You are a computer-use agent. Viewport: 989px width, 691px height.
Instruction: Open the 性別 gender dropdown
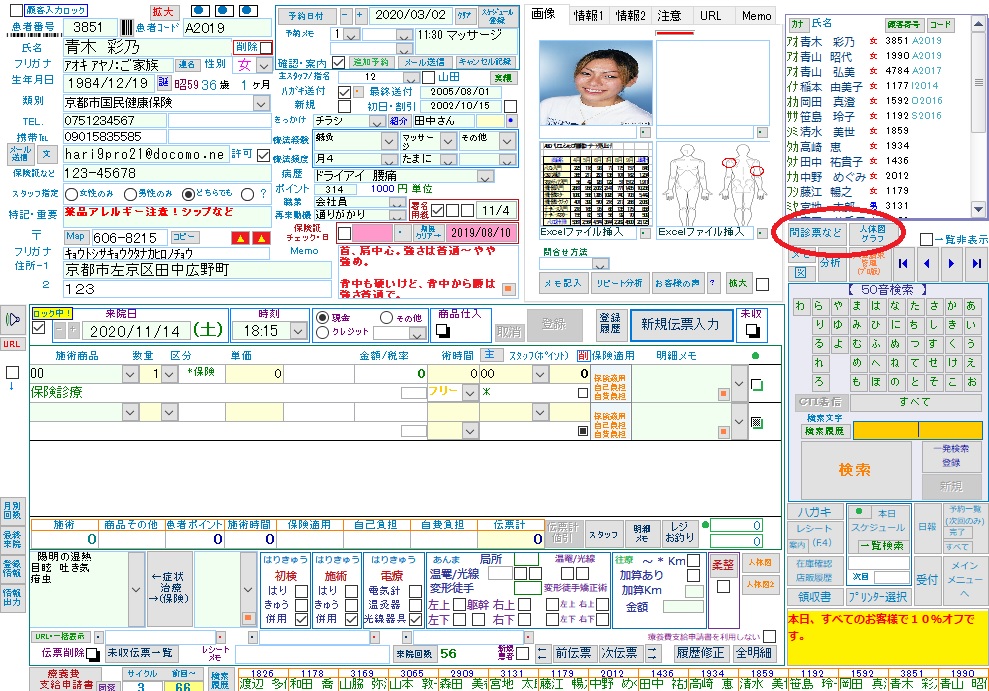264,65
